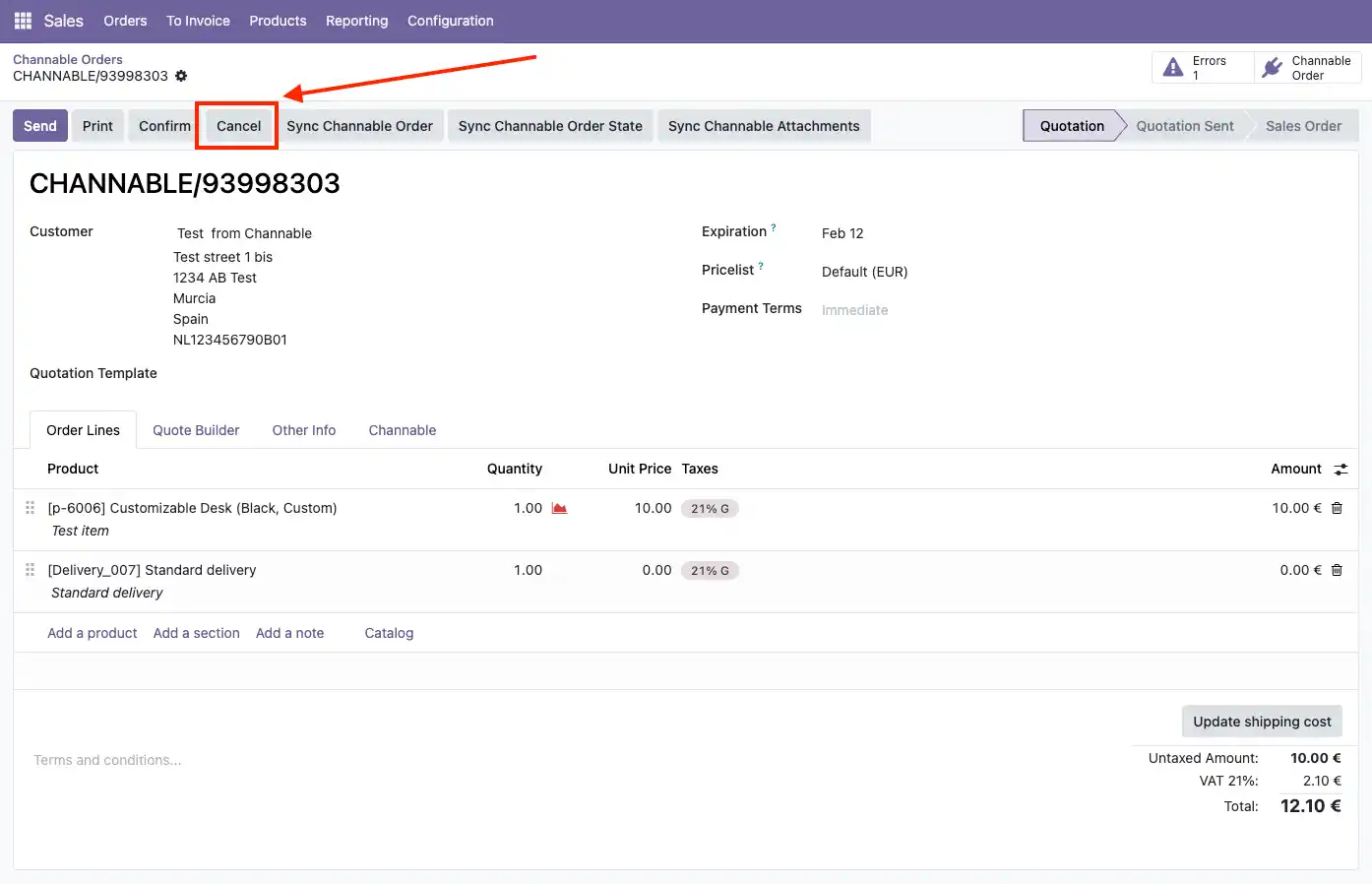
Task: Open the Configuration menu
Action: tap(450, 20)
